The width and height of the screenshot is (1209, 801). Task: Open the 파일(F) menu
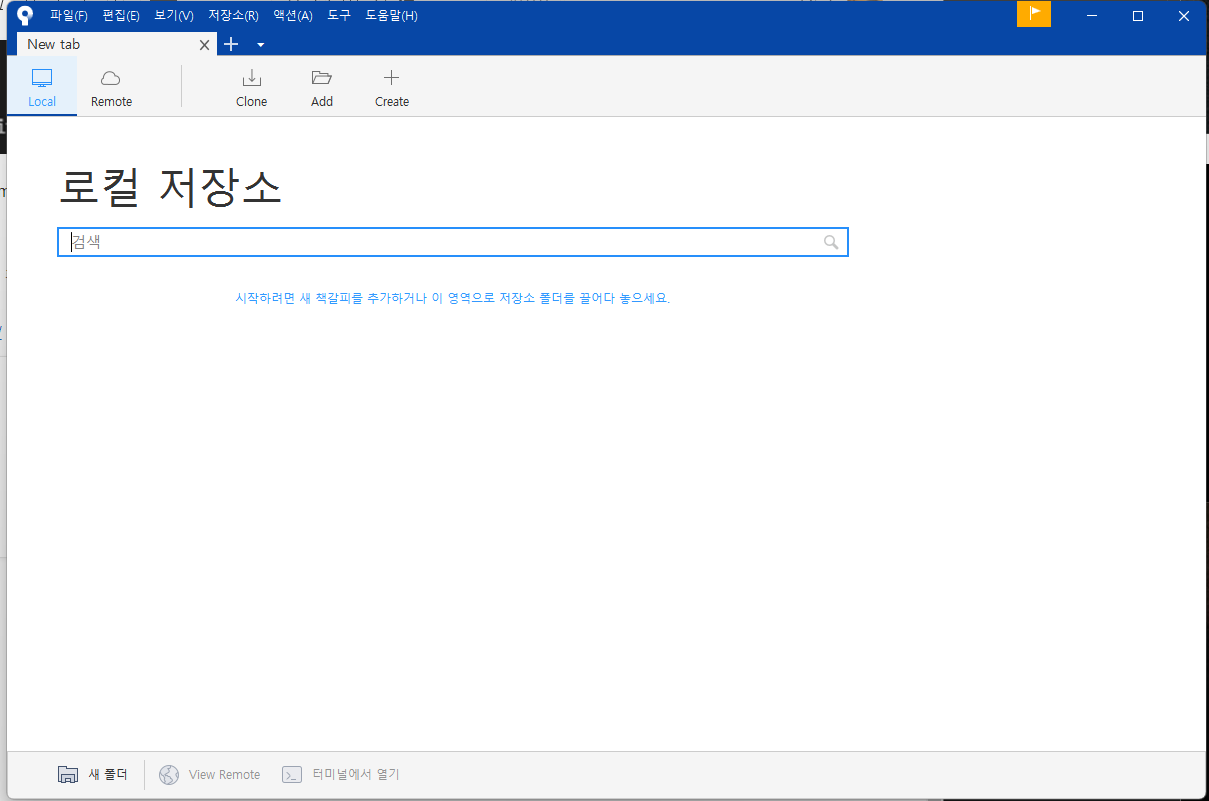(68, 15)
